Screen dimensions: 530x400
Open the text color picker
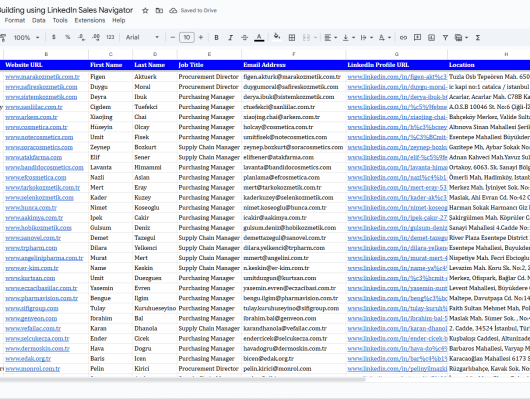(x=259, y=38)
